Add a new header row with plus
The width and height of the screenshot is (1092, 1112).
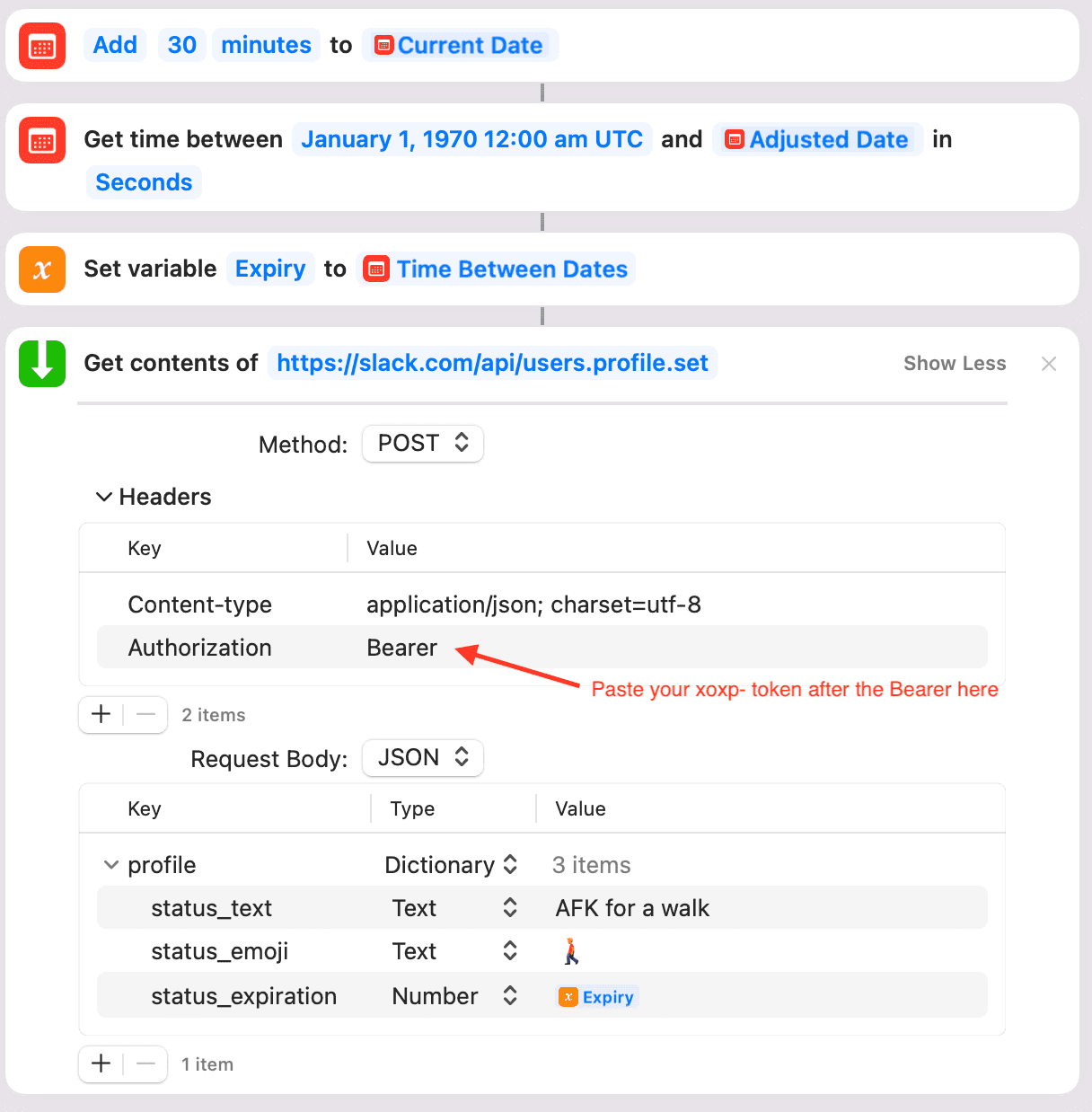coord(101,714)
